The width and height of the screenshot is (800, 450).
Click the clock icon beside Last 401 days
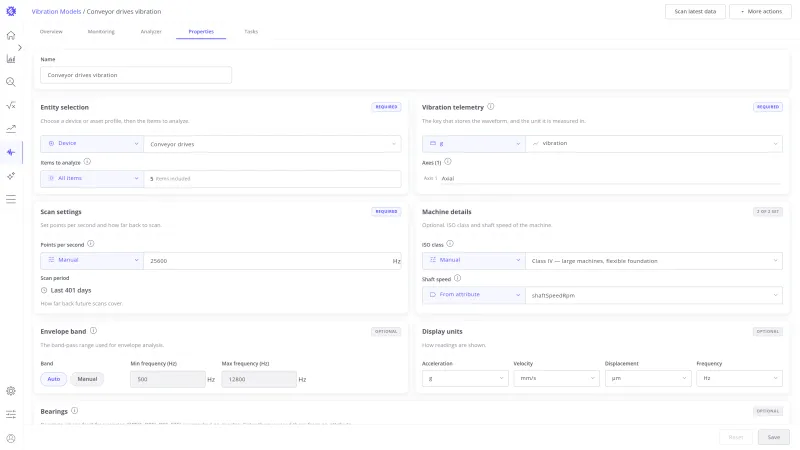click(x=44, y=290)
